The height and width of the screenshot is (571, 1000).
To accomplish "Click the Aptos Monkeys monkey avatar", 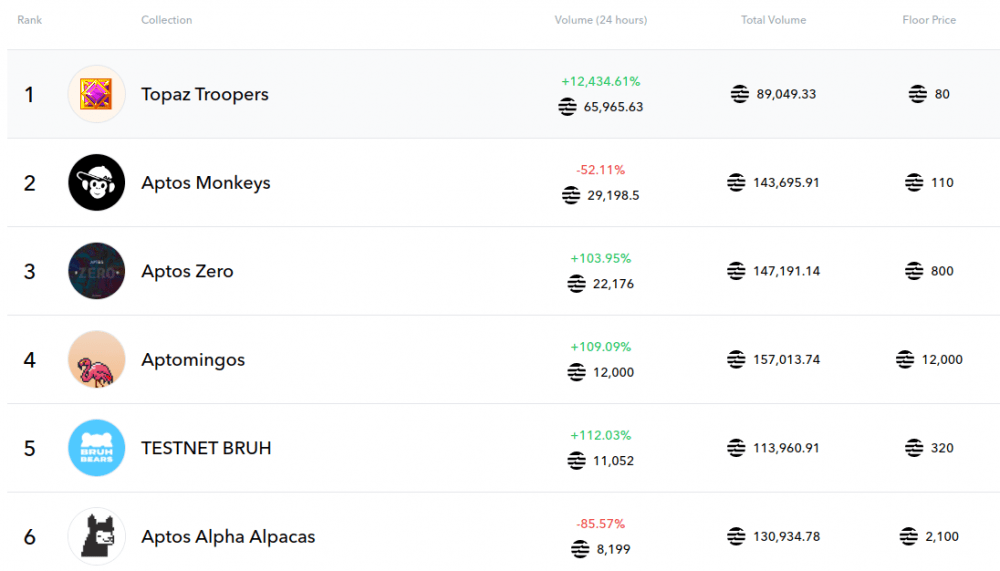I will coord(96,183).
